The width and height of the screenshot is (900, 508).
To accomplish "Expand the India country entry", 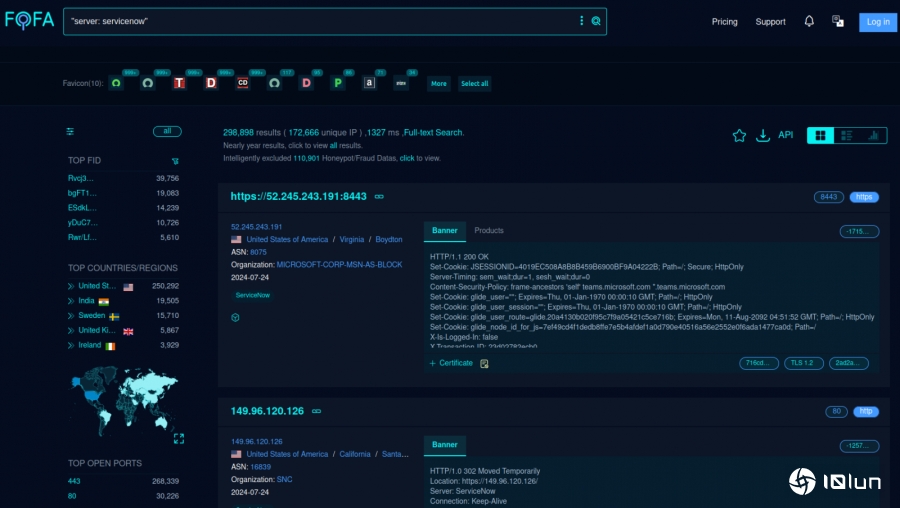I will tap(87, 301).
